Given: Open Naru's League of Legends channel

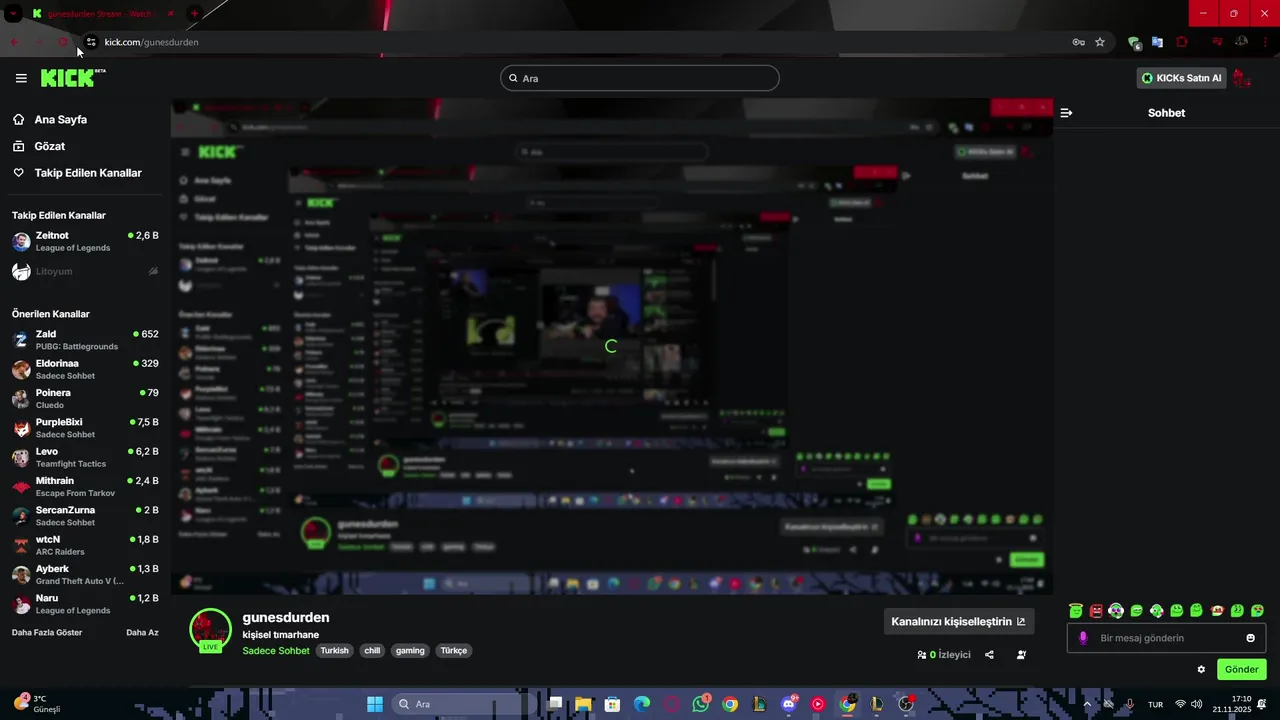Looking at the screenshot, I should pos(84,604).
